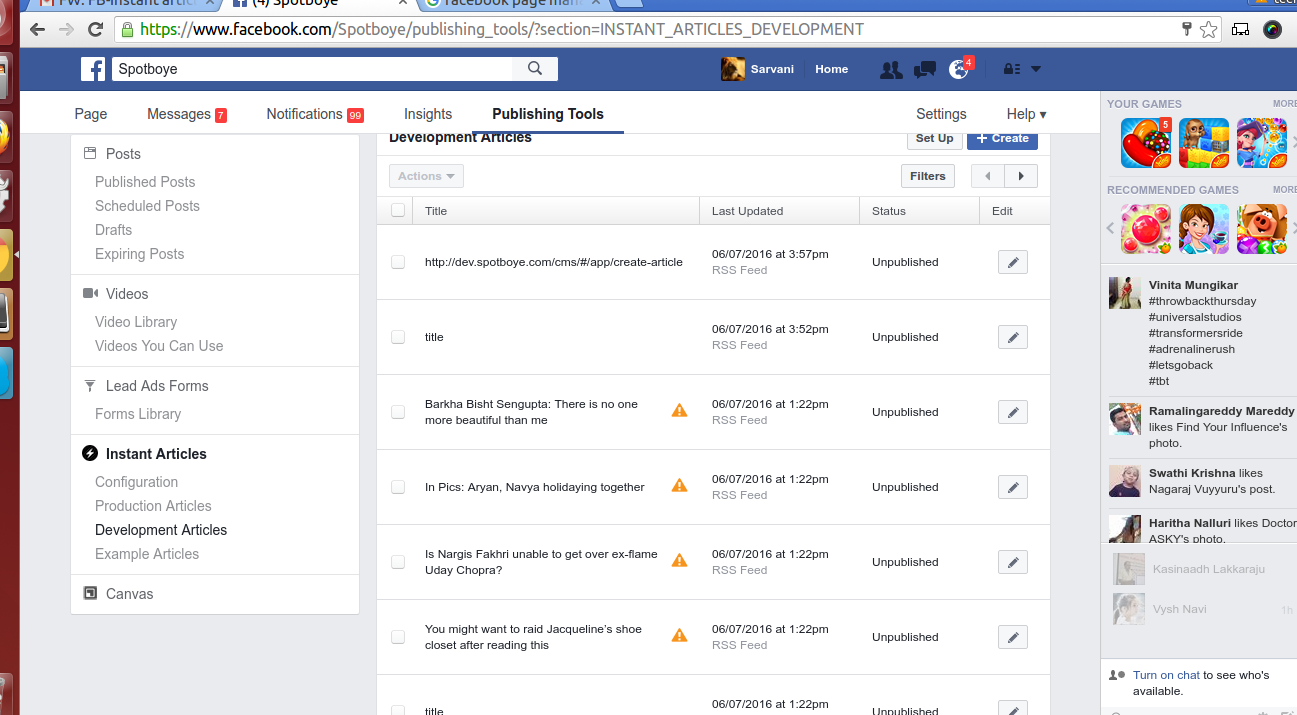1297x715 pixels.
Task: Open Instant Articles Configuration
Action: tap(136, 482)
